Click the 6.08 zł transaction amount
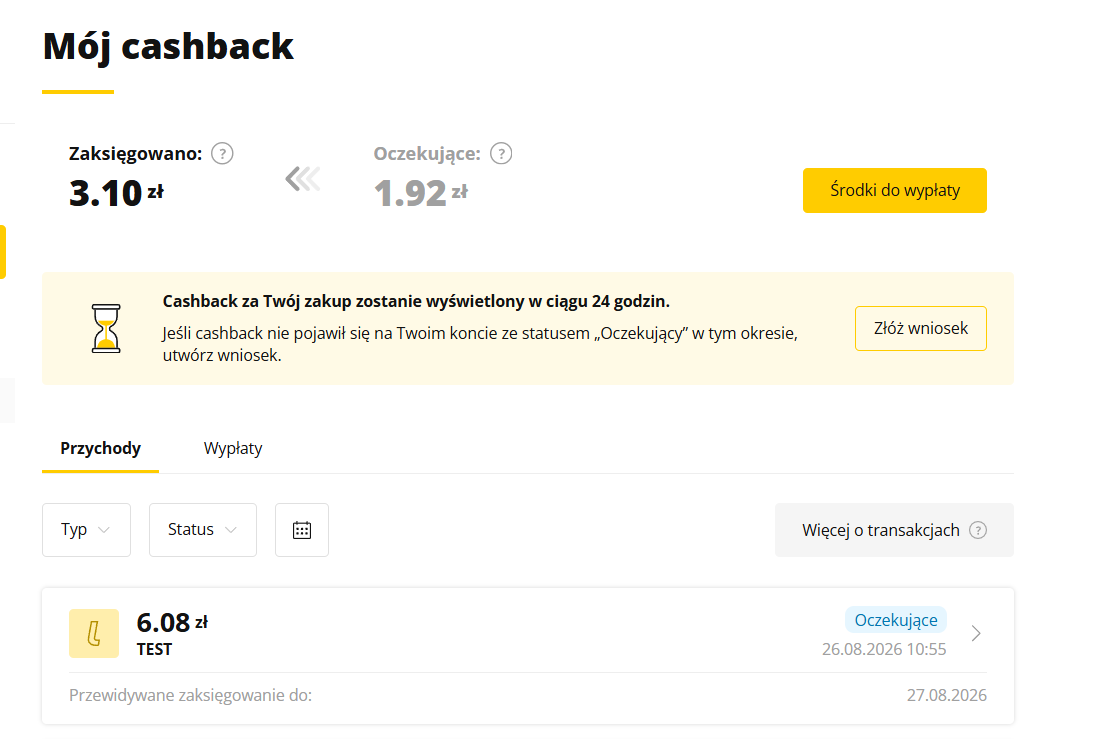Image resolution: width=1115 pixels, height=739 pixels. 172,622
